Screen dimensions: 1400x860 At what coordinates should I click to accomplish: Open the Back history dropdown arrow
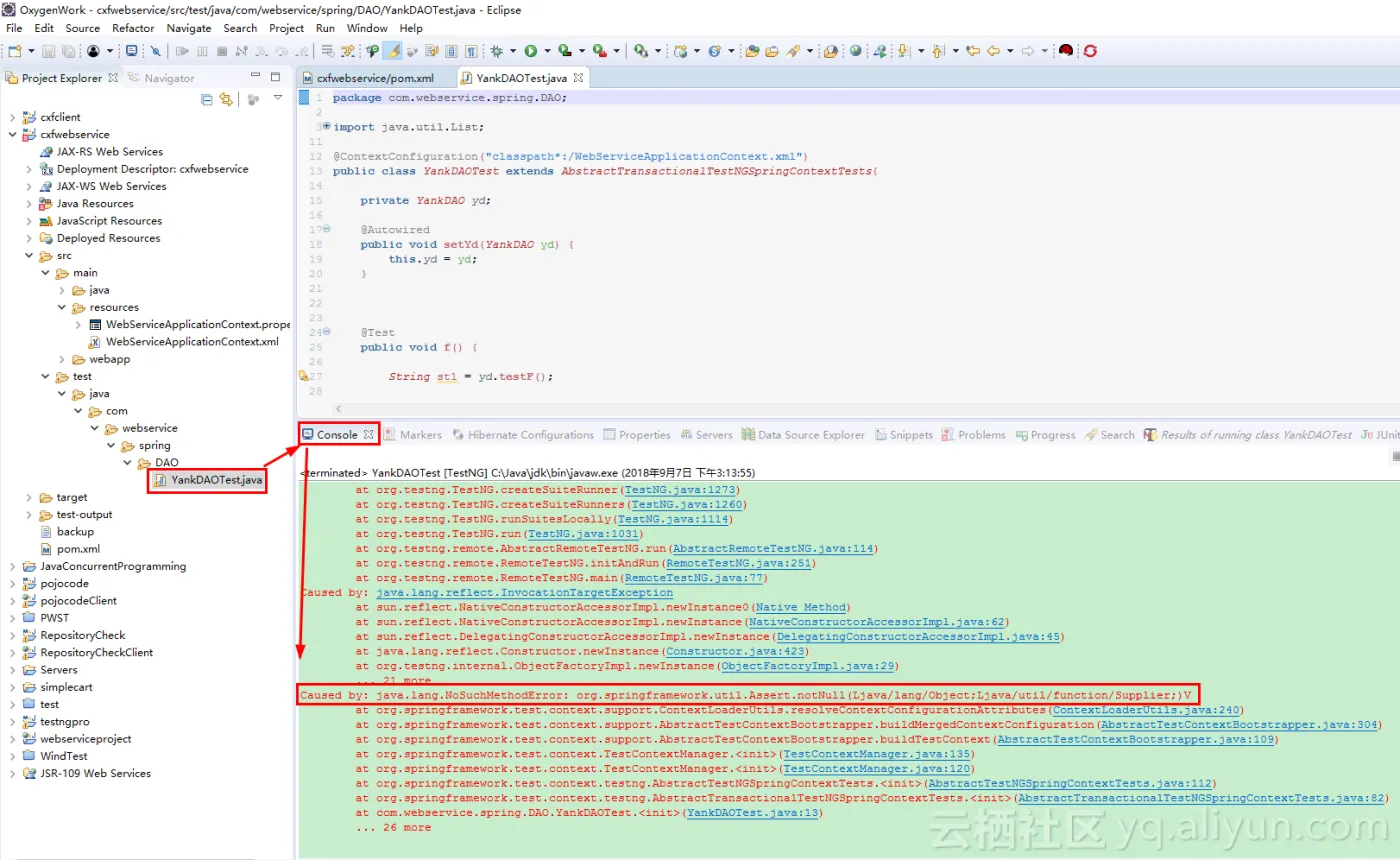click(x=1010, y=50)
